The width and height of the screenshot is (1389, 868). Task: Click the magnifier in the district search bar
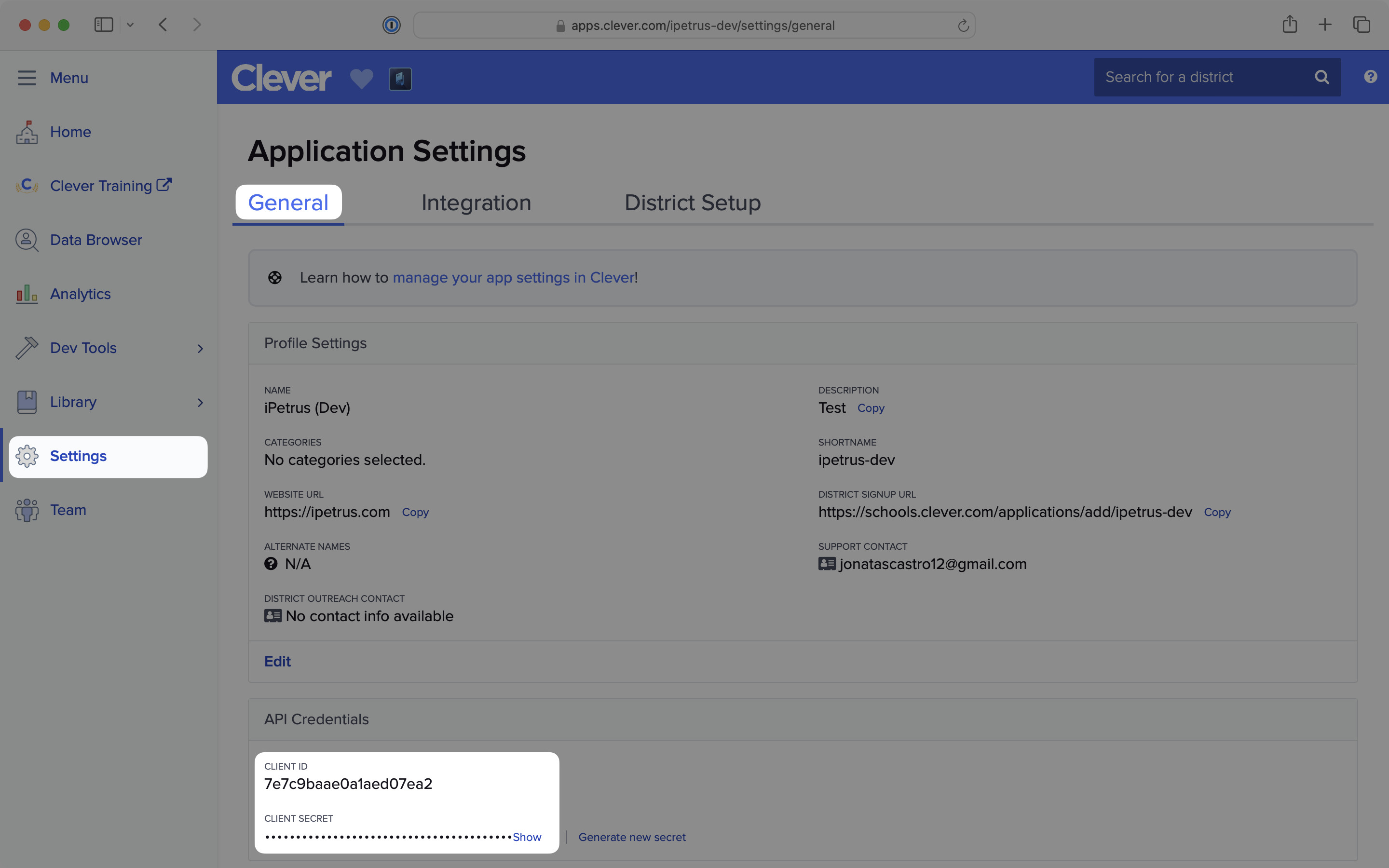(1322, 77)
